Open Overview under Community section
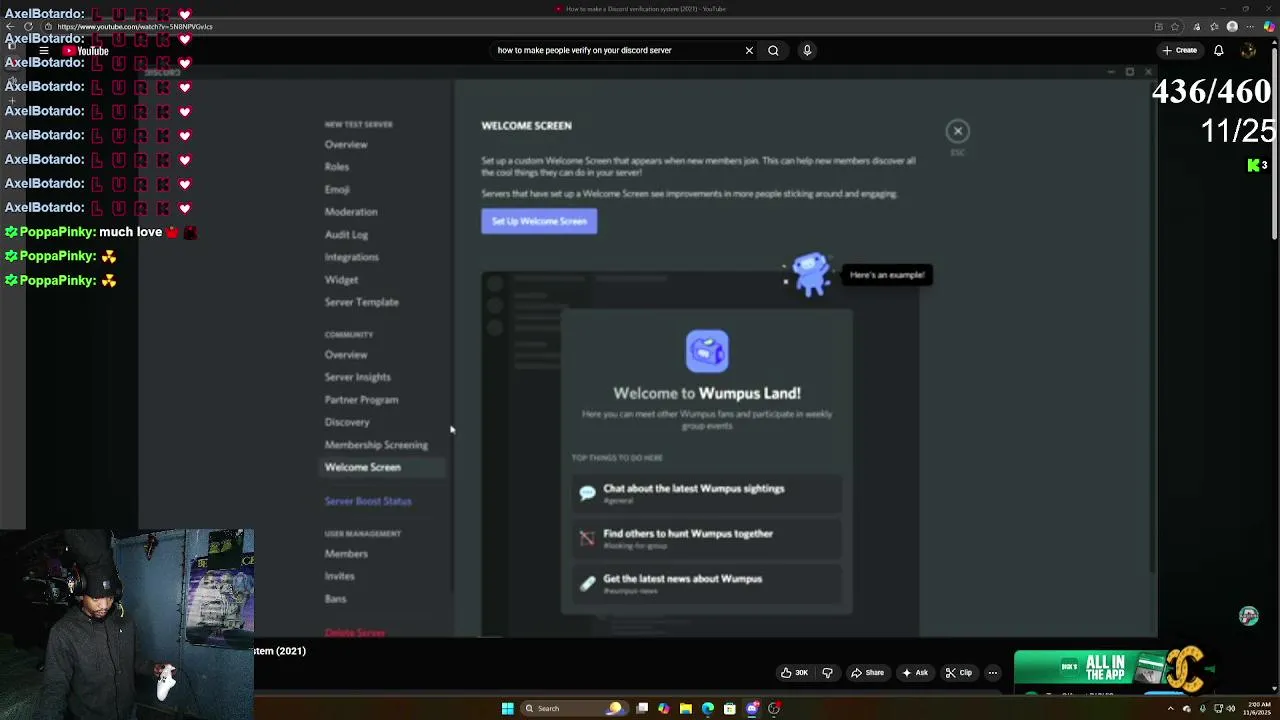Viewport: 1280px width, 720px height. click(x=346, y=354)
